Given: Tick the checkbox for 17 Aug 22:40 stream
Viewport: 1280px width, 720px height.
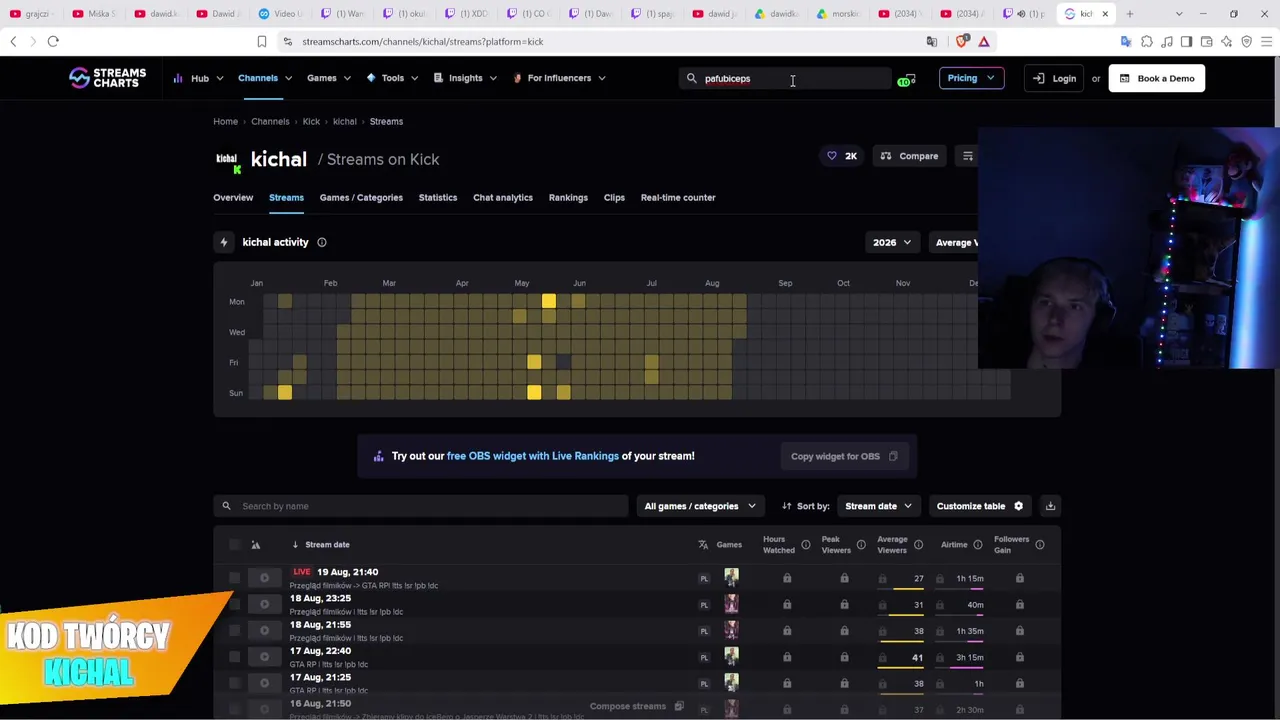Looking at the screenshot, I should pyautogui.click(x=235, y=657).
